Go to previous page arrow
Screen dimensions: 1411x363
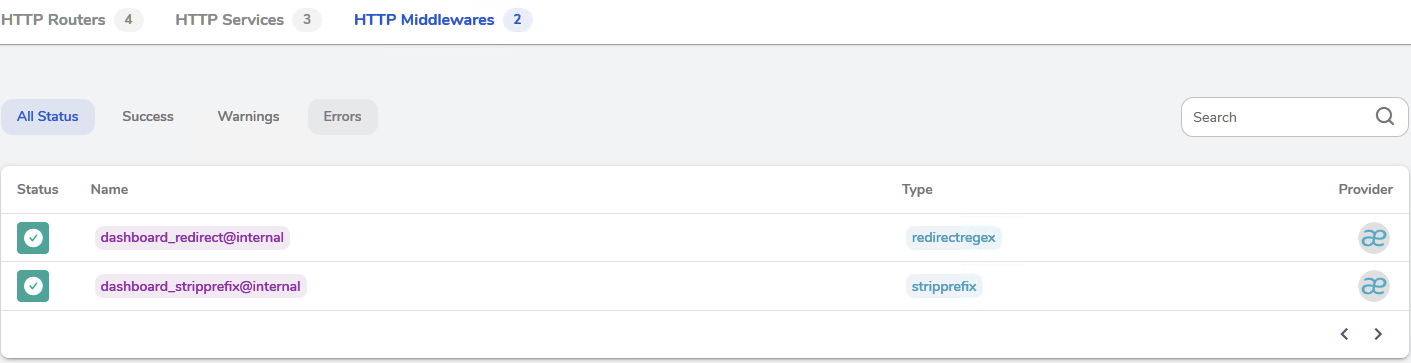1345,334
